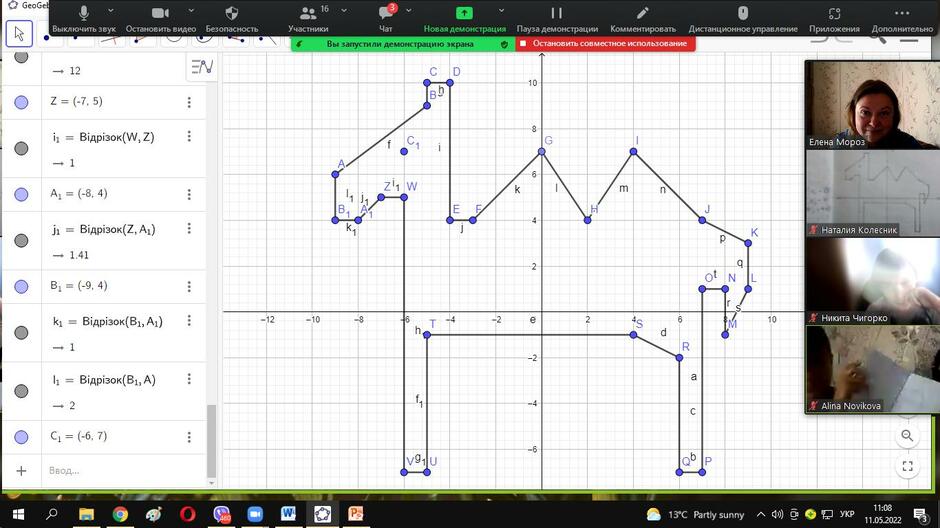Open Zoom Participants list
The height and width of the screenshot is (528, 940).
(308, 19)
